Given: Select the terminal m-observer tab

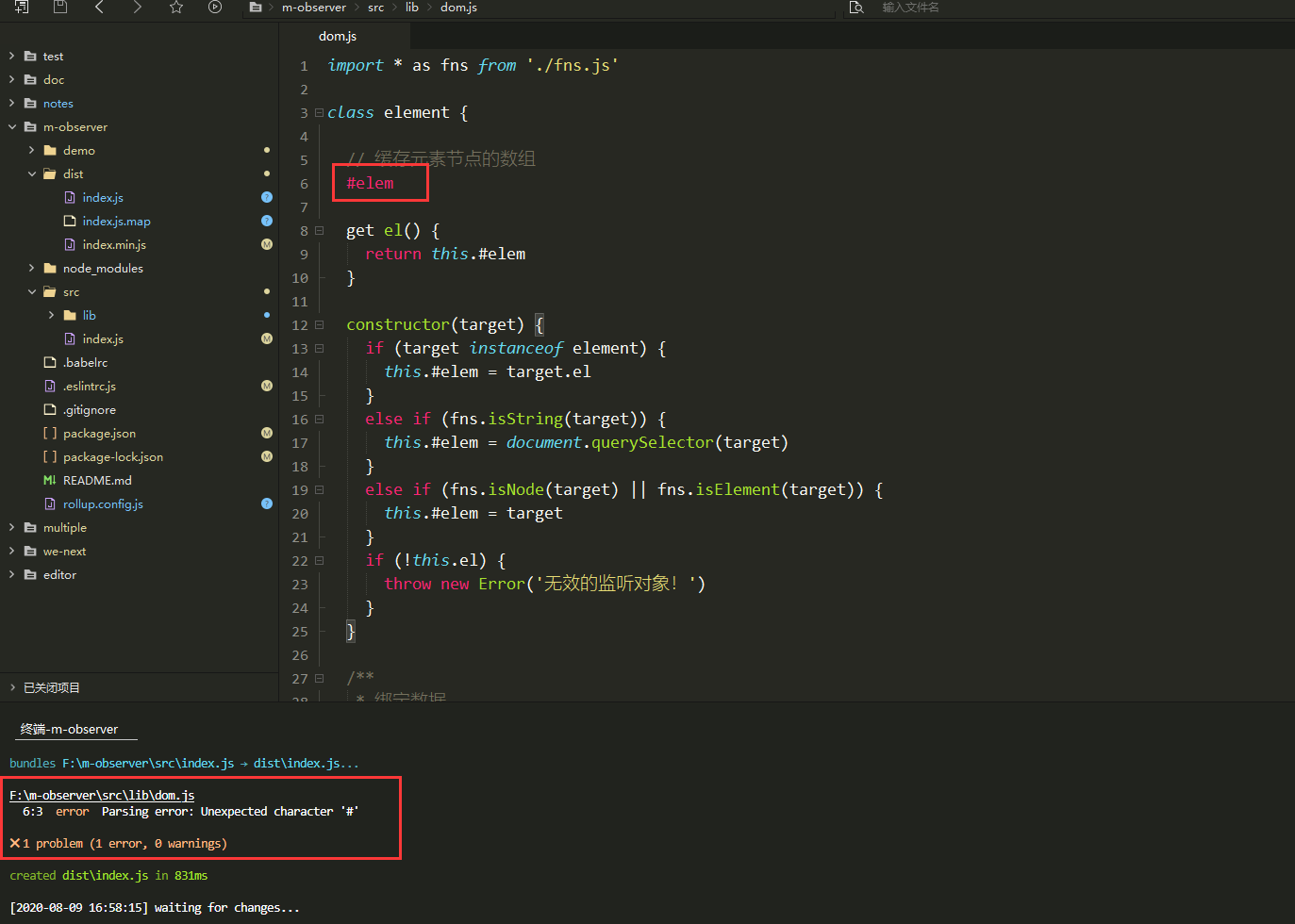Looking at the screenshot, I should pos(70,729).
